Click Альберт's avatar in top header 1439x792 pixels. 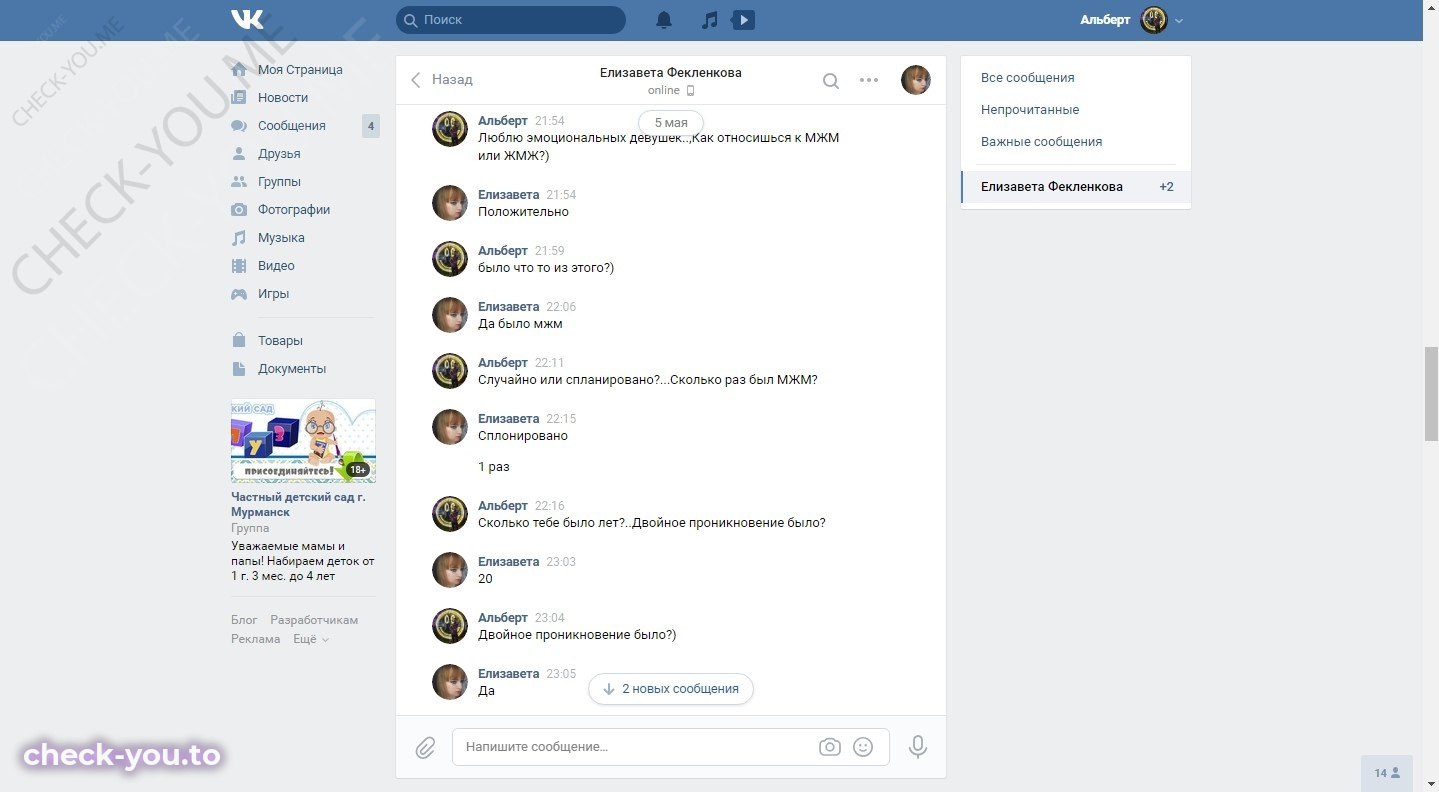1154,20
